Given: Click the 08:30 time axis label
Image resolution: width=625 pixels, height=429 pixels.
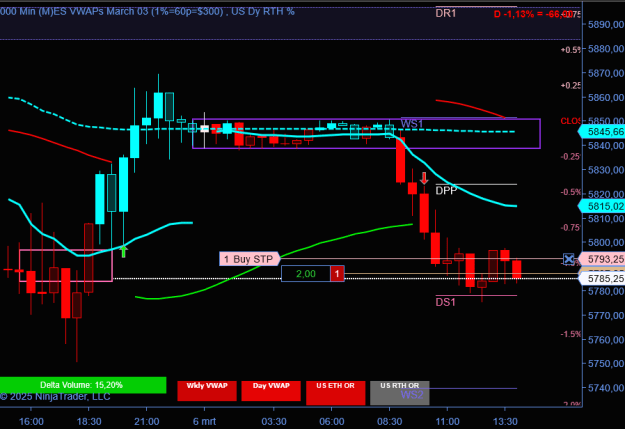Looking at the screenshot, I should pos(389,421).
